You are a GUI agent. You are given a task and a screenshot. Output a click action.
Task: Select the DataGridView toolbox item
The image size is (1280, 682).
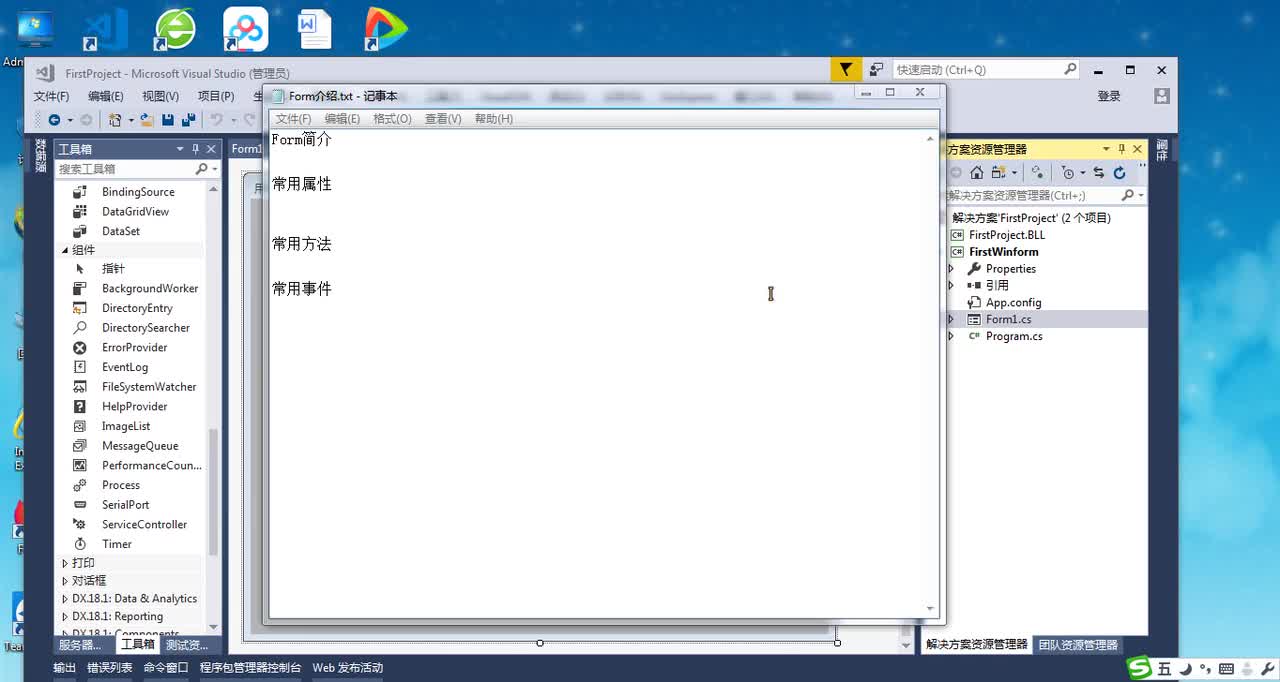135,212
